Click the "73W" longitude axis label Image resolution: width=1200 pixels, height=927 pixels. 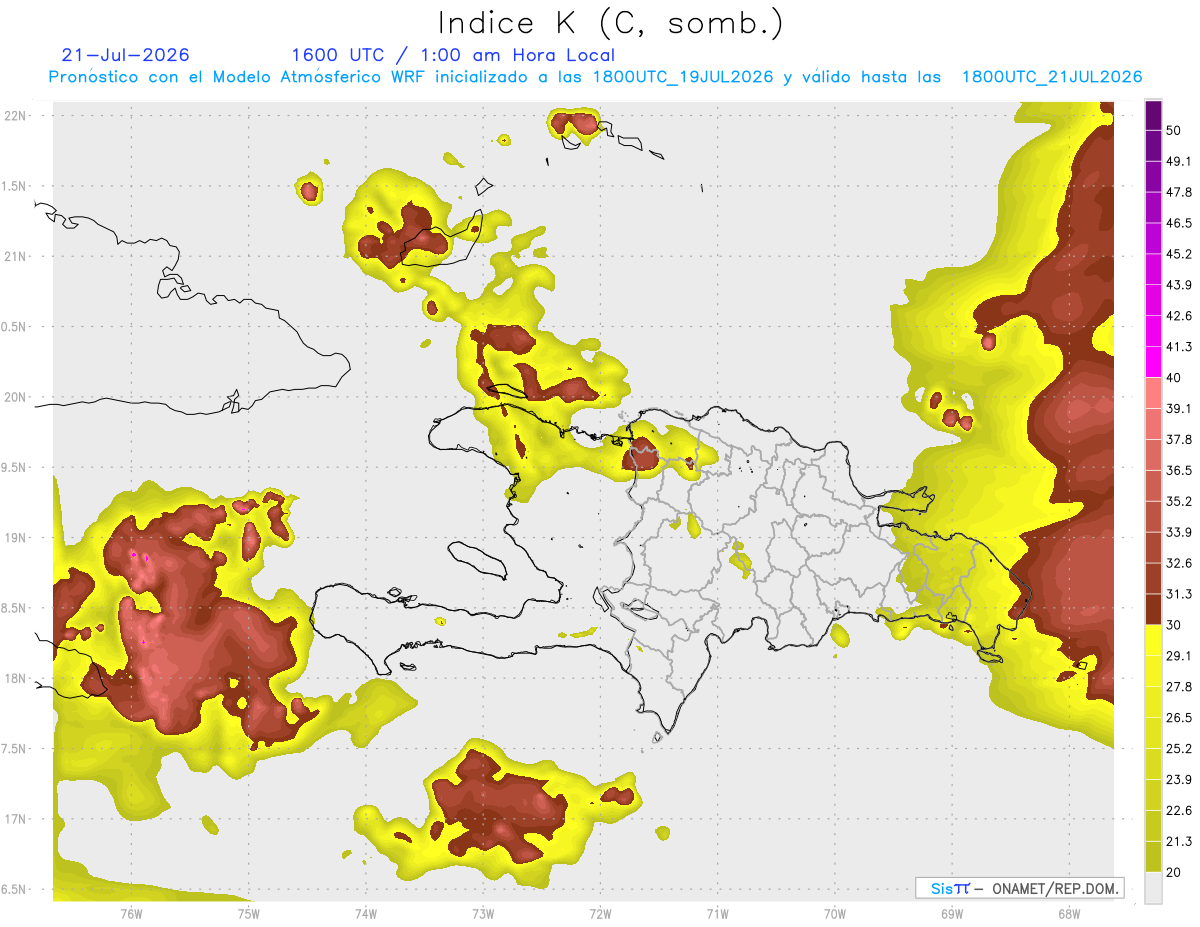[x=483, y=914]
